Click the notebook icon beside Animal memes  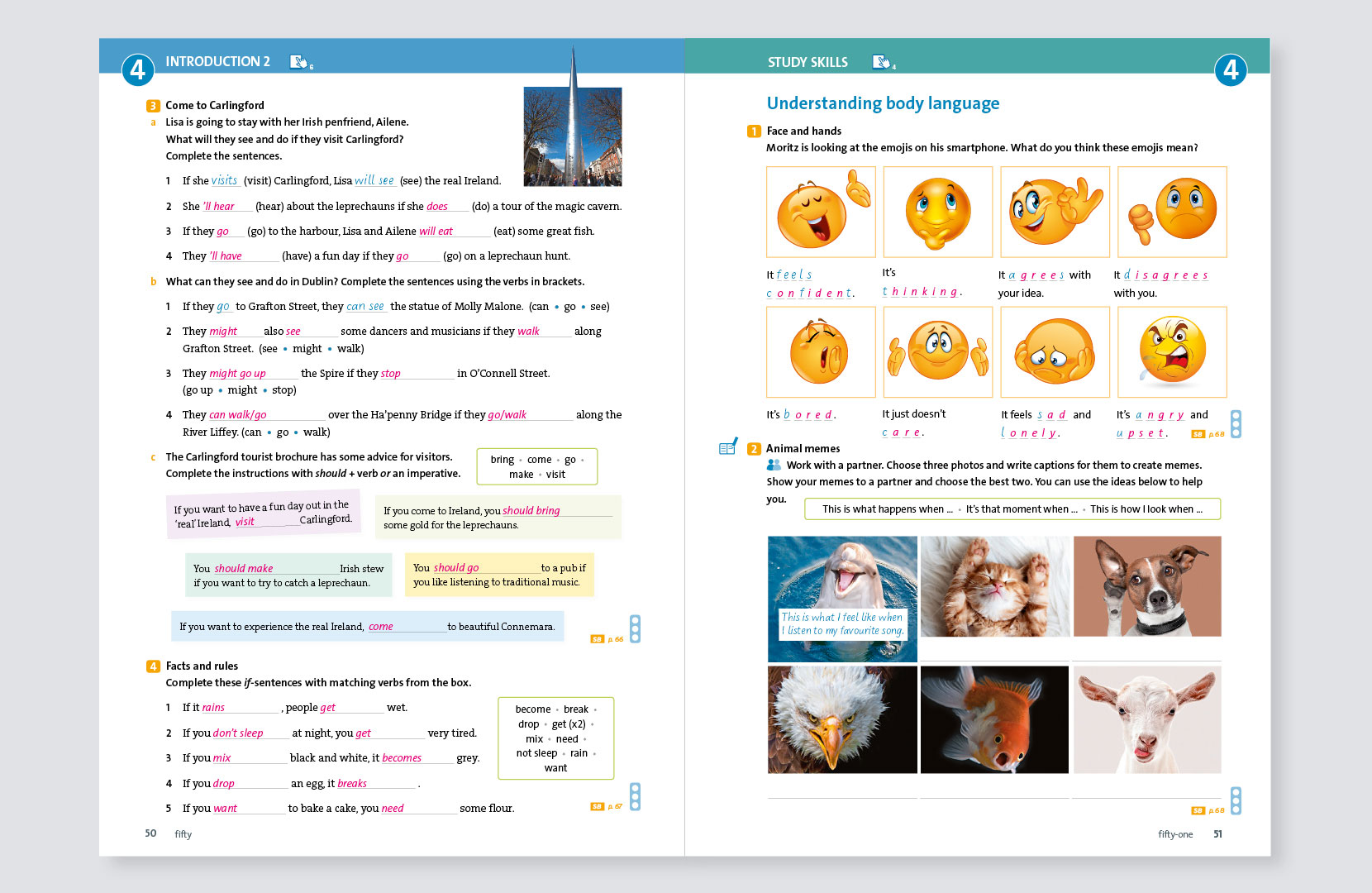point(727,447)
